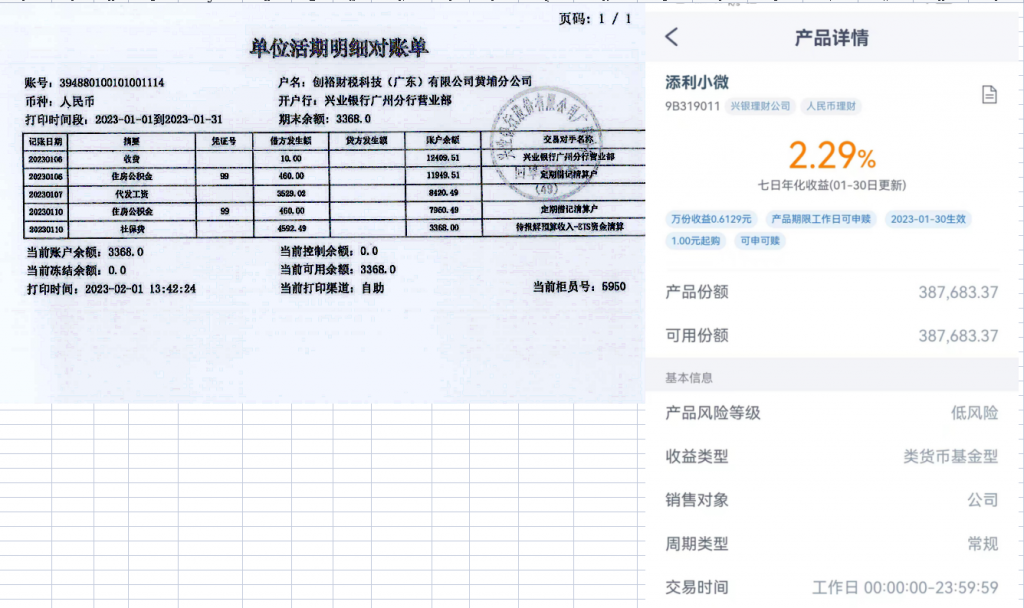Click the 当前柜员号: 5950 text
This screenshot has height=608, width=1024.
coord(579,287)
